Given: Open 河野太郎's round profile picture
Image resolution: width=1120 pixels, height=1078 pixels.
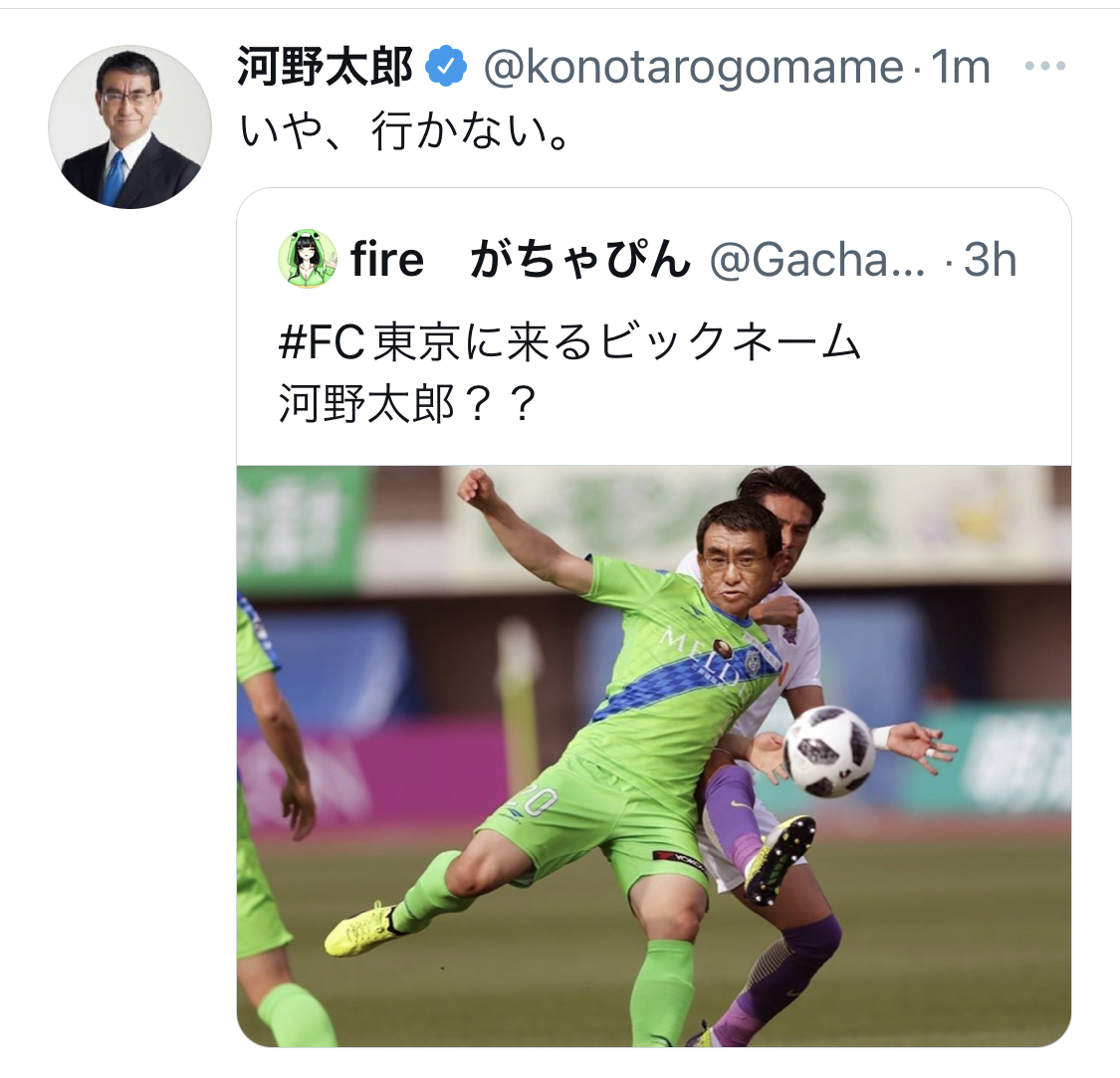Looking at the screenshot, I should pyautogui.click(x=130, y=126).
